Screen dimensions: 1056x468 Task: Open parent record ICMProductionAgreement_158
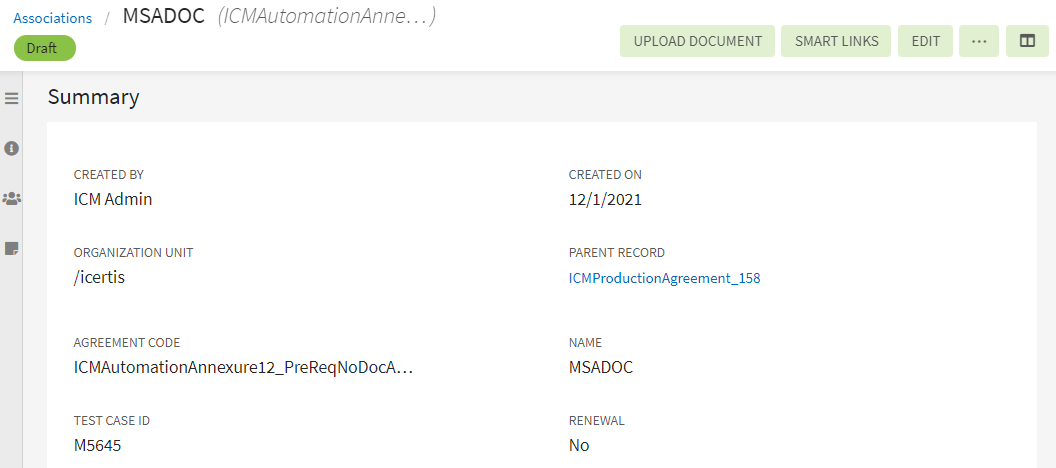[x=664, y=278]
